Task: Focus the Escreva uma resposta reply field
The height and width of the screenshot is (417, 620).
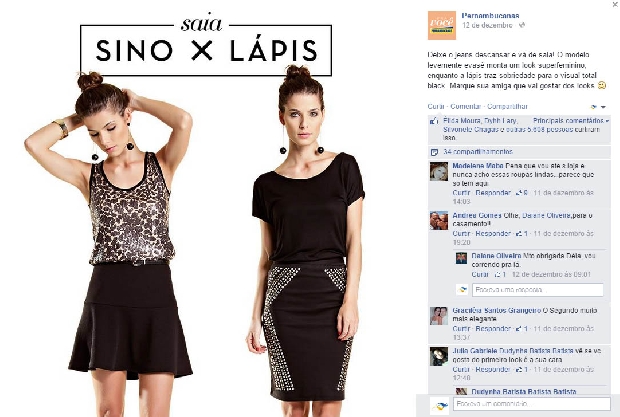Action: [538, 290]
